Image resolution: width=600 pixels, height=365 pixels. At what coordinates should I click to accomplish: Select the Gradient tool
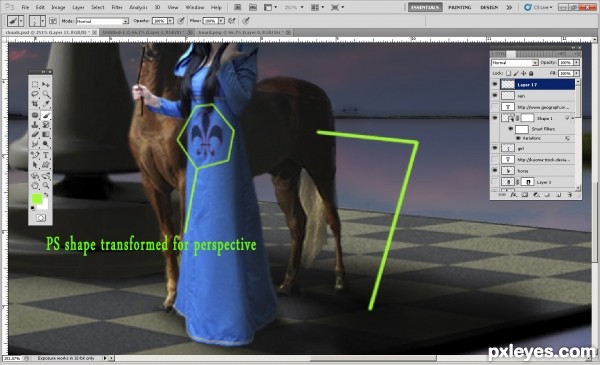pyautogui.click(x=46, y=134)
